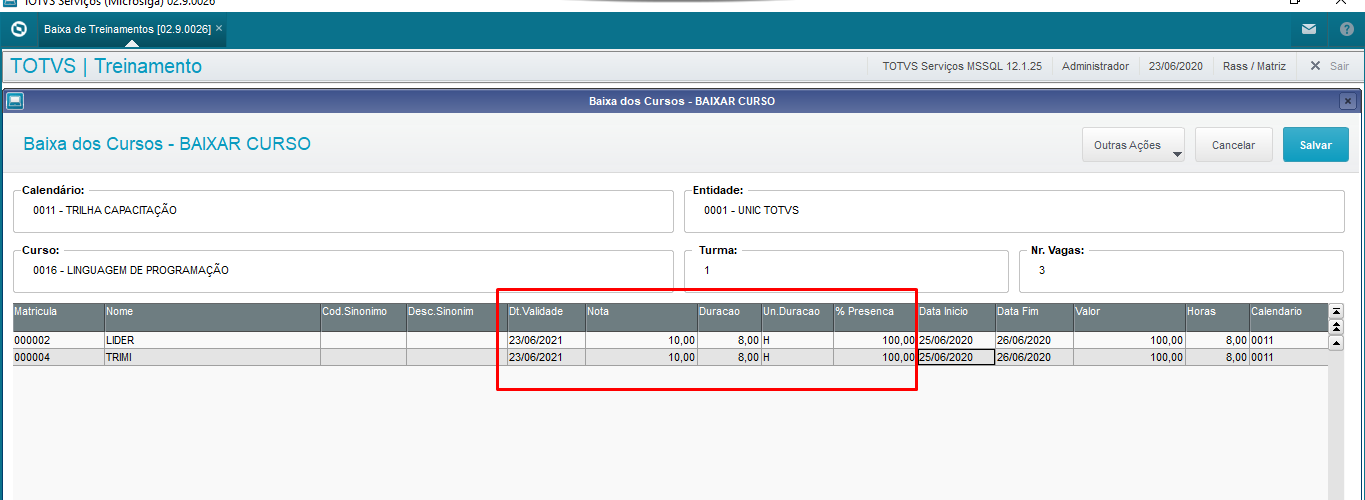The width and height of the screenshot is (1365, 500).
Task: Click the X icon beside Sair
Action: click(x=1315, y=66)
